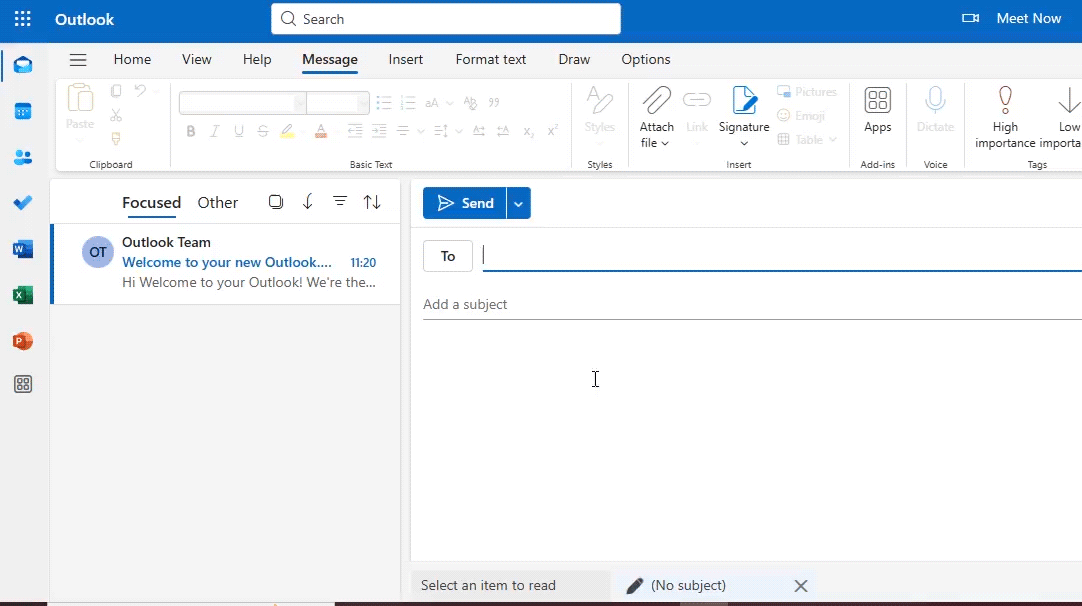1082x606 pixels.
Task: Select the Other inbox tab
Action: (217, 202)
